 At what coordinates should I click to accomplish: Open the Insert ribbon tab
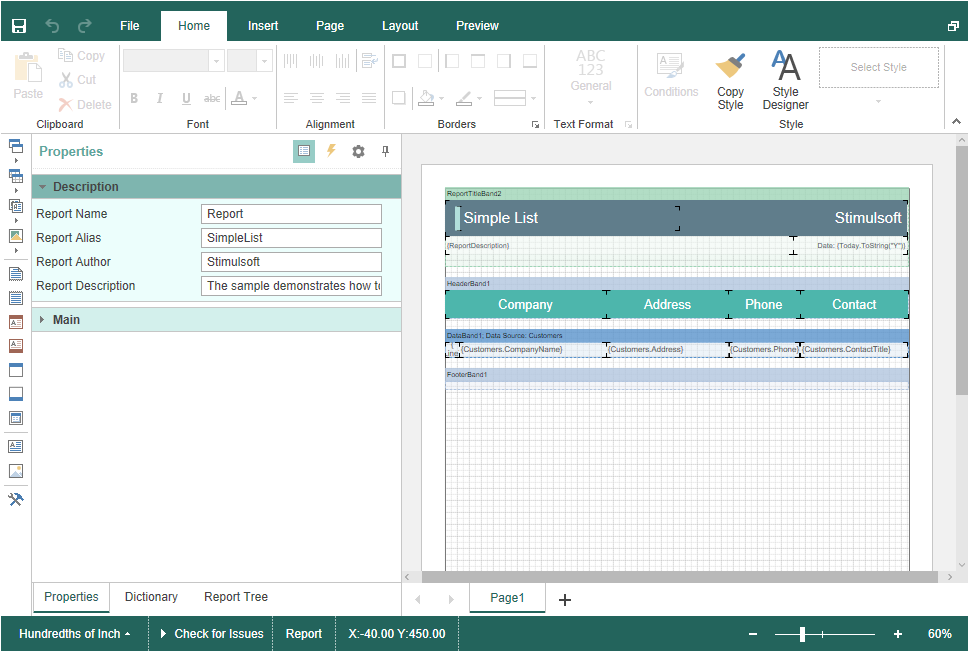tap(263, 26)
